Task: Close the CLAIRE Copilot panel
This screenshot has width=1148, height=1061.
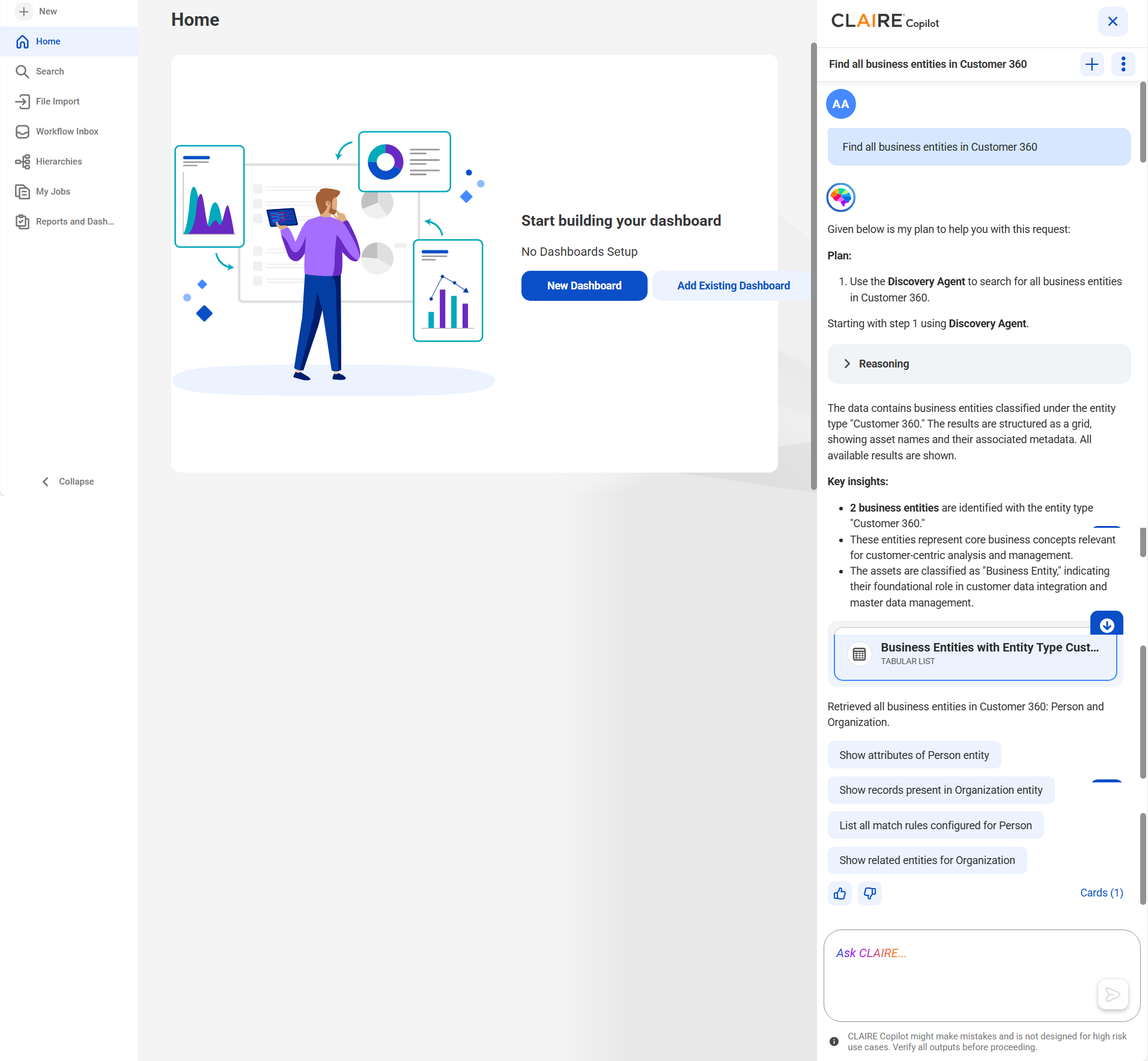Action: click(1113, 22)
